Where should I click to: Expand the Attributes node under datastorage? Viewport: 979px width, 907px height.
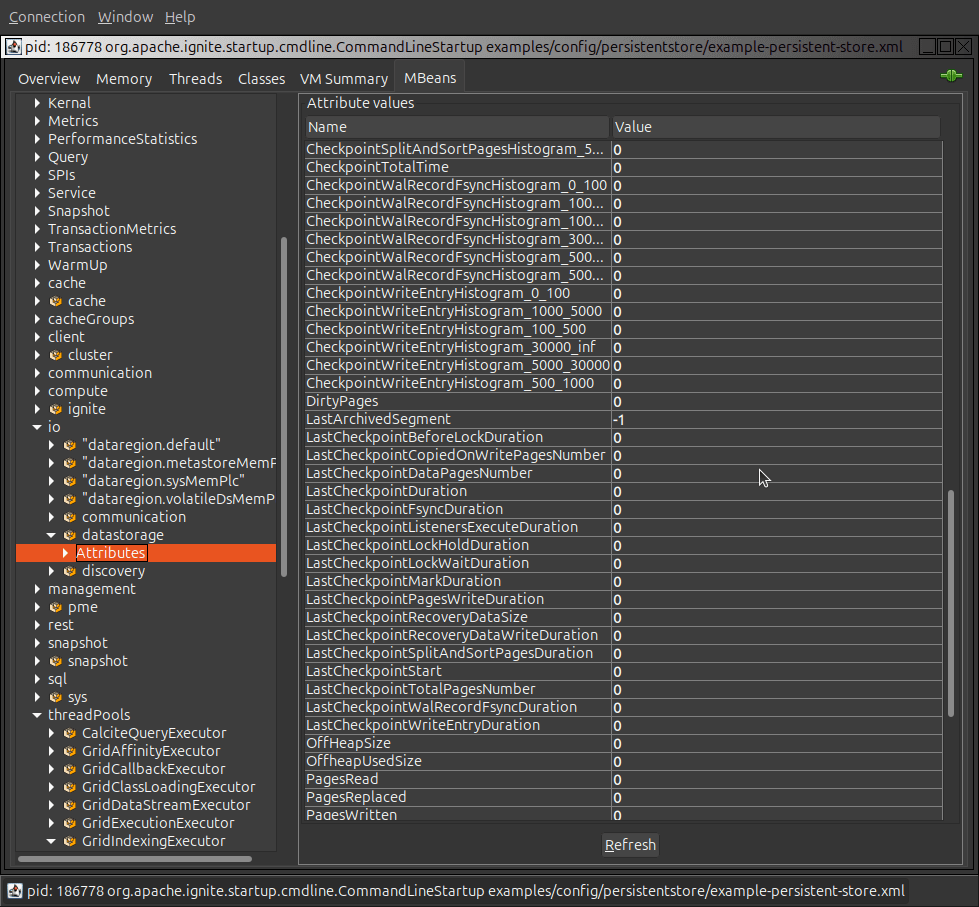(65, 553)
